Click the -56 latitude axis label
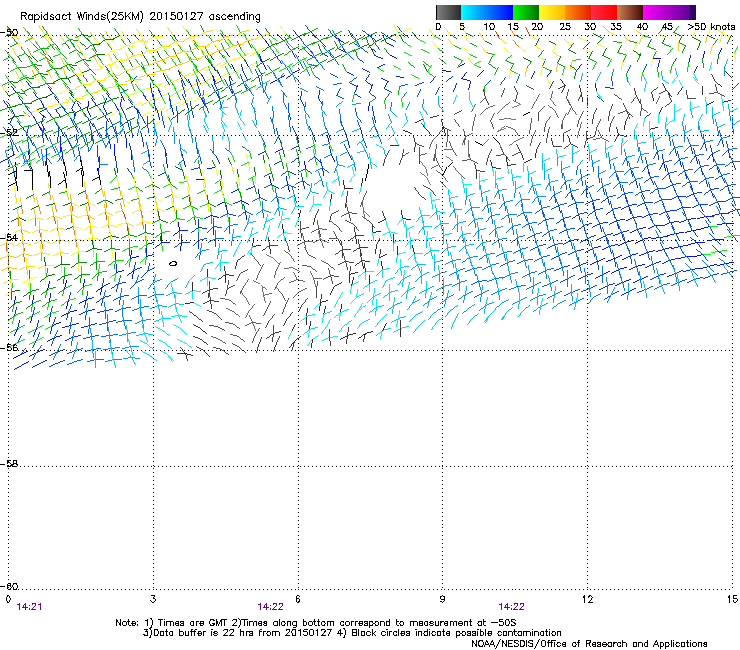 (9, 348)
